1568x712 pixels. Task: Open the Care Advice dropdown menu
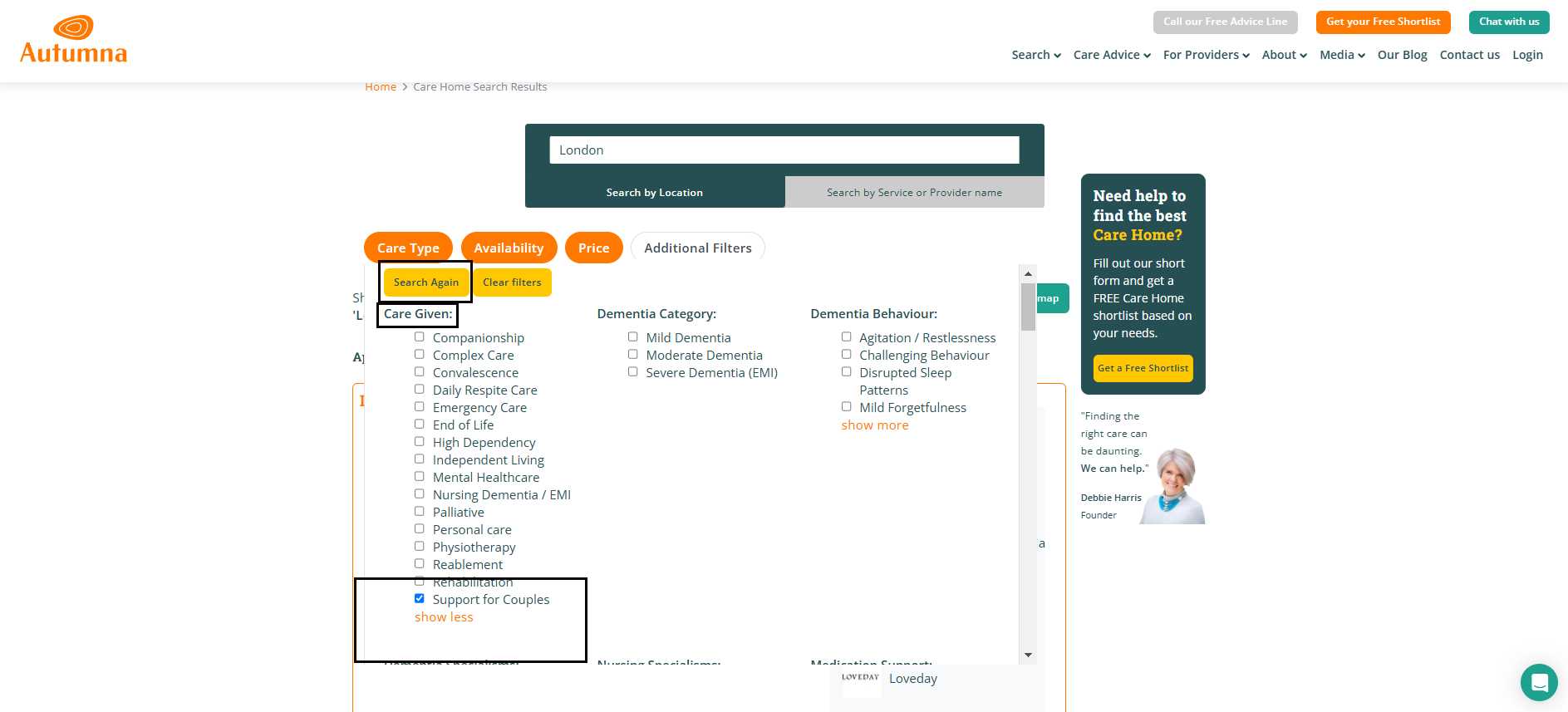pos(1112,55)
